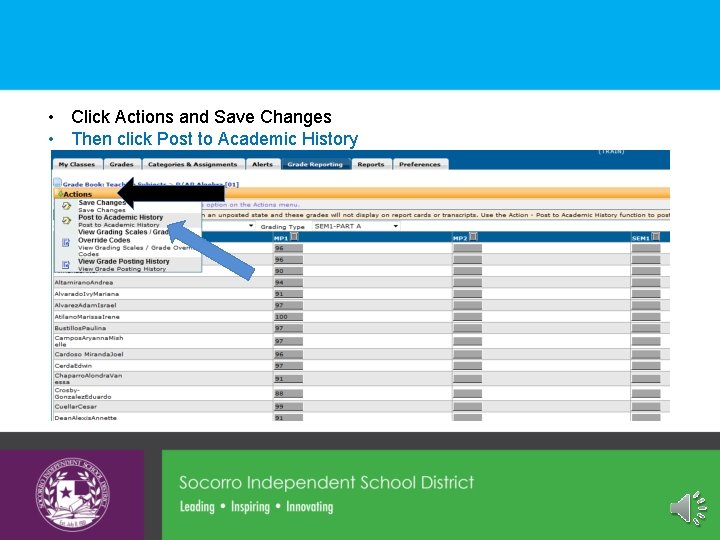720x540 pixels.
Task: Click CerdaEdwin's MP1 grade field
Action: click(288, 366)
